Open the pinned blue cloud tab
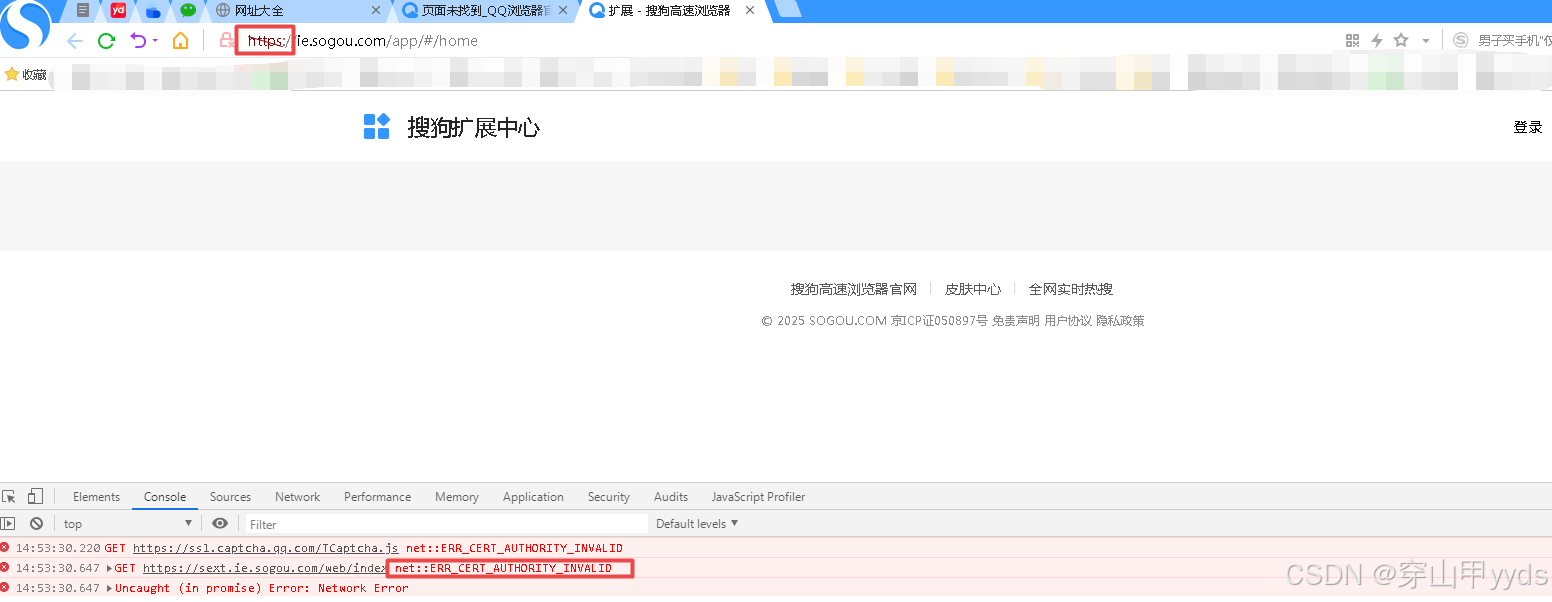1552x602 pixels. 153,11
